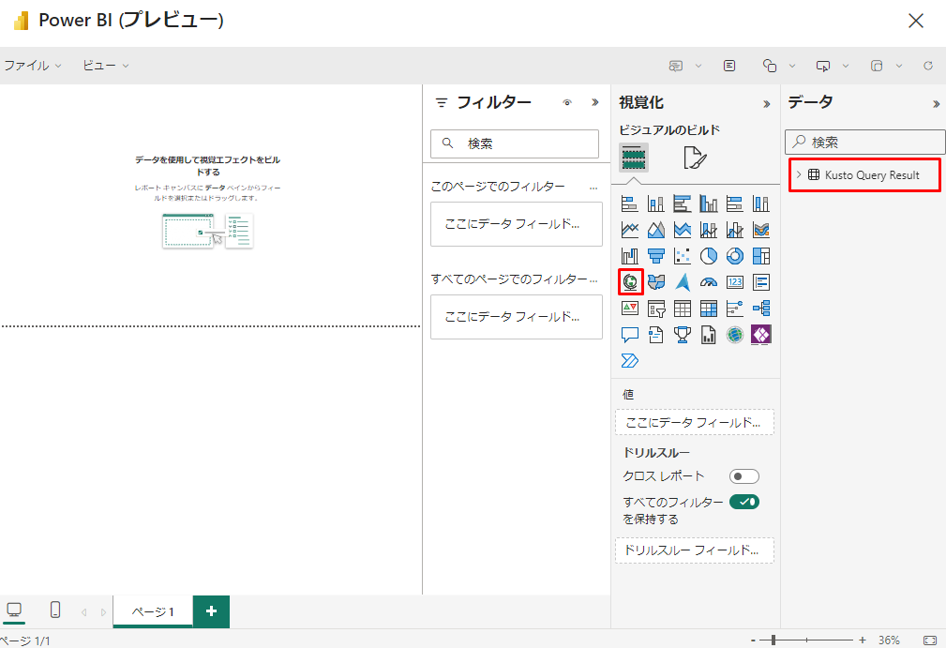Click the refresh button in toolbar

tap(928, 66)
